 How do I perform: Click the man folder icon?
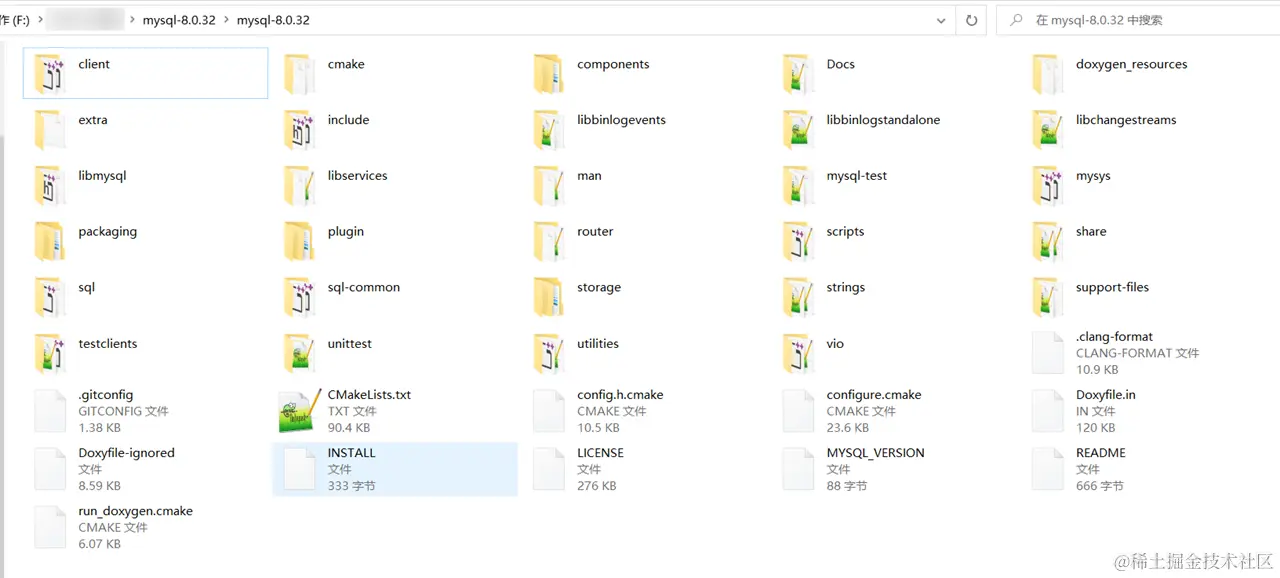(x=549, y=186)
